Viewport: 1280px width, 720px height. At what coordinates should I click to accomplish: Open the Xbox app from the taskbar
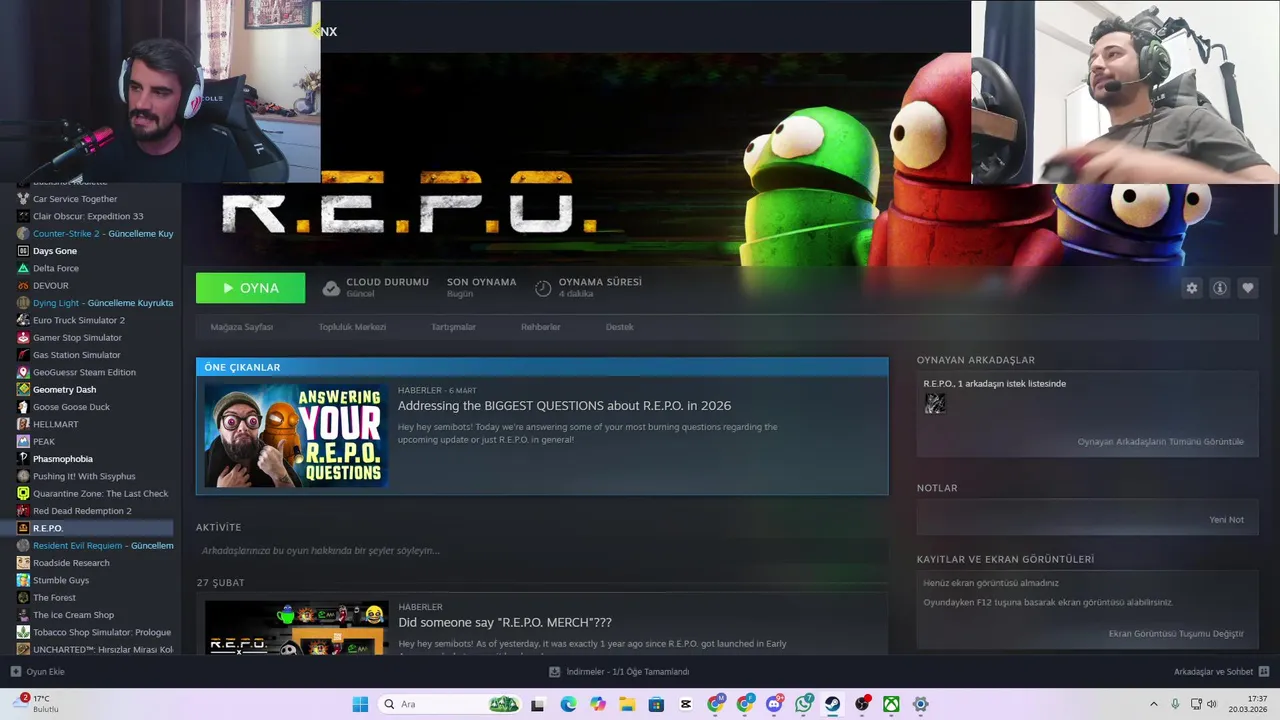pyautogui.click(x=891, y=704)
